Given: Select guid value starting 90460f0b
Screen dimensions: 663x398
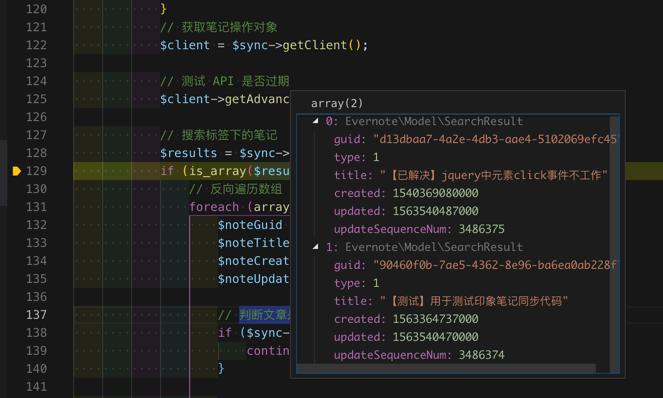Looking at the screenshot, I should point(495,265).
